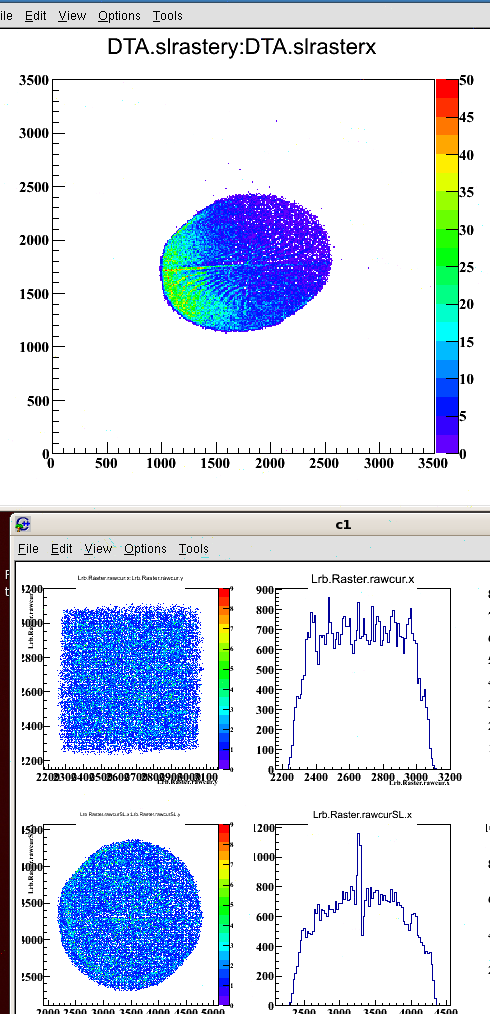490x1014 pixels.
Task: Click the c1 window title text
Action: tap(343, 524)
